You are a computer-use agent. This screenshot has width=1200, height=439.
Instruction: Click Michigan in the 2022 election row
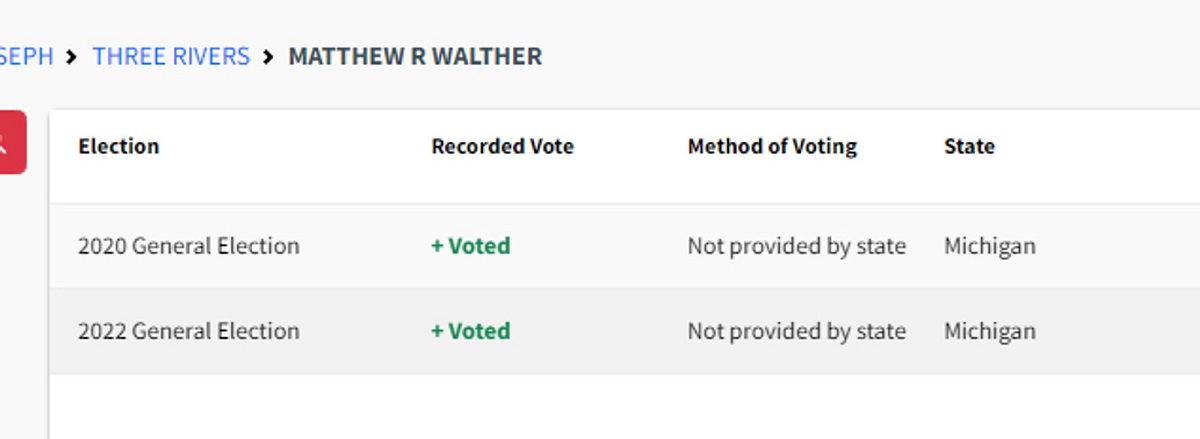coord(989,331)
